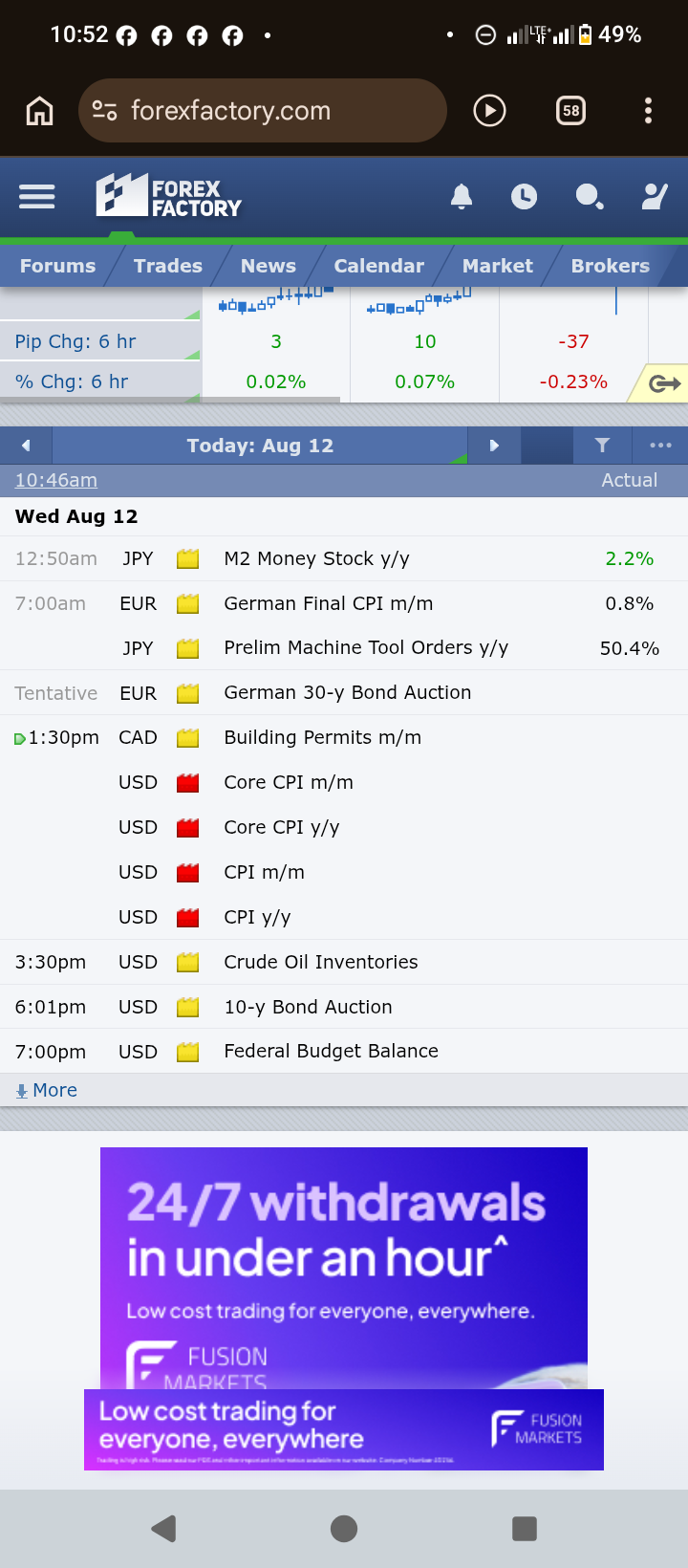The height and width of the screenshot is (1568, 688).
Task: Go to next day with right arrow
Action: coord(494,446)
